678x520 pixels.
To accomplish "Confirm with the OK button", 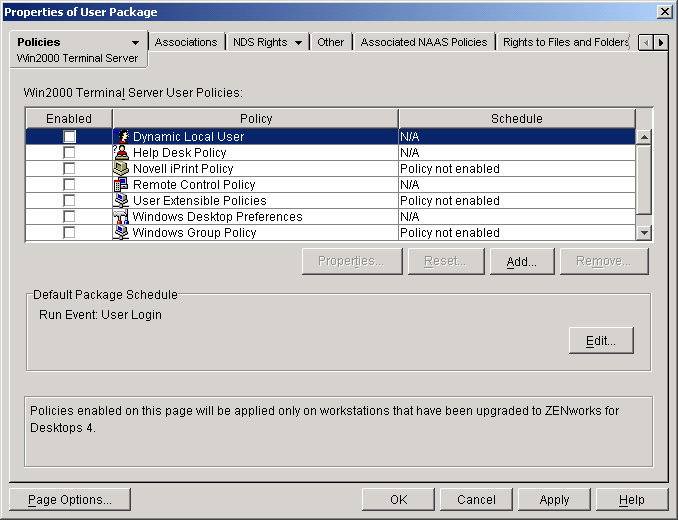I will click(x=398, y=500).
